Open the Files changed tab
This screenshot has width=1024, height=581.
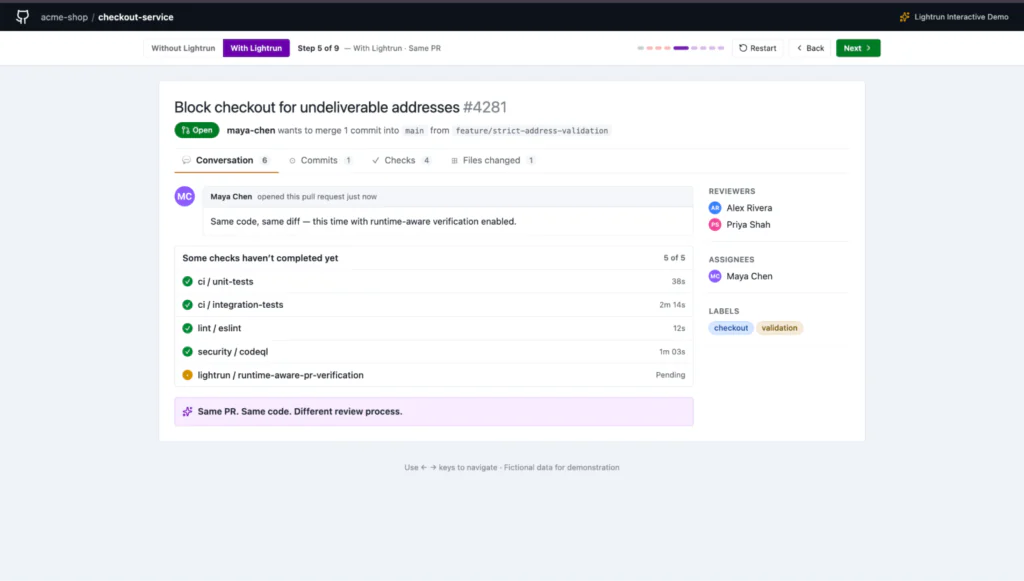click(492, 161)
